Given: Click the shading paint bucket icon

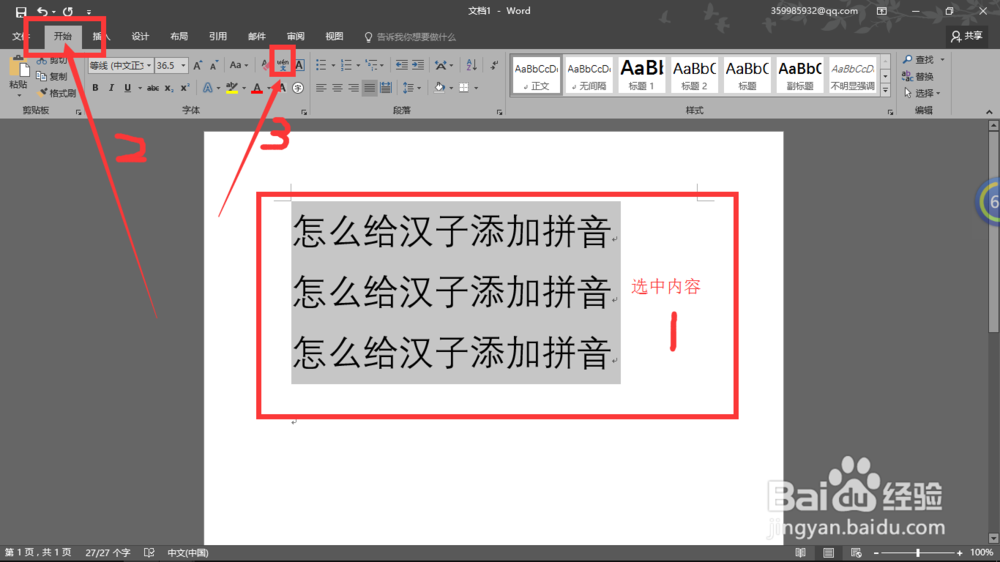Looking at the screenshot, I should pos(439,88).
